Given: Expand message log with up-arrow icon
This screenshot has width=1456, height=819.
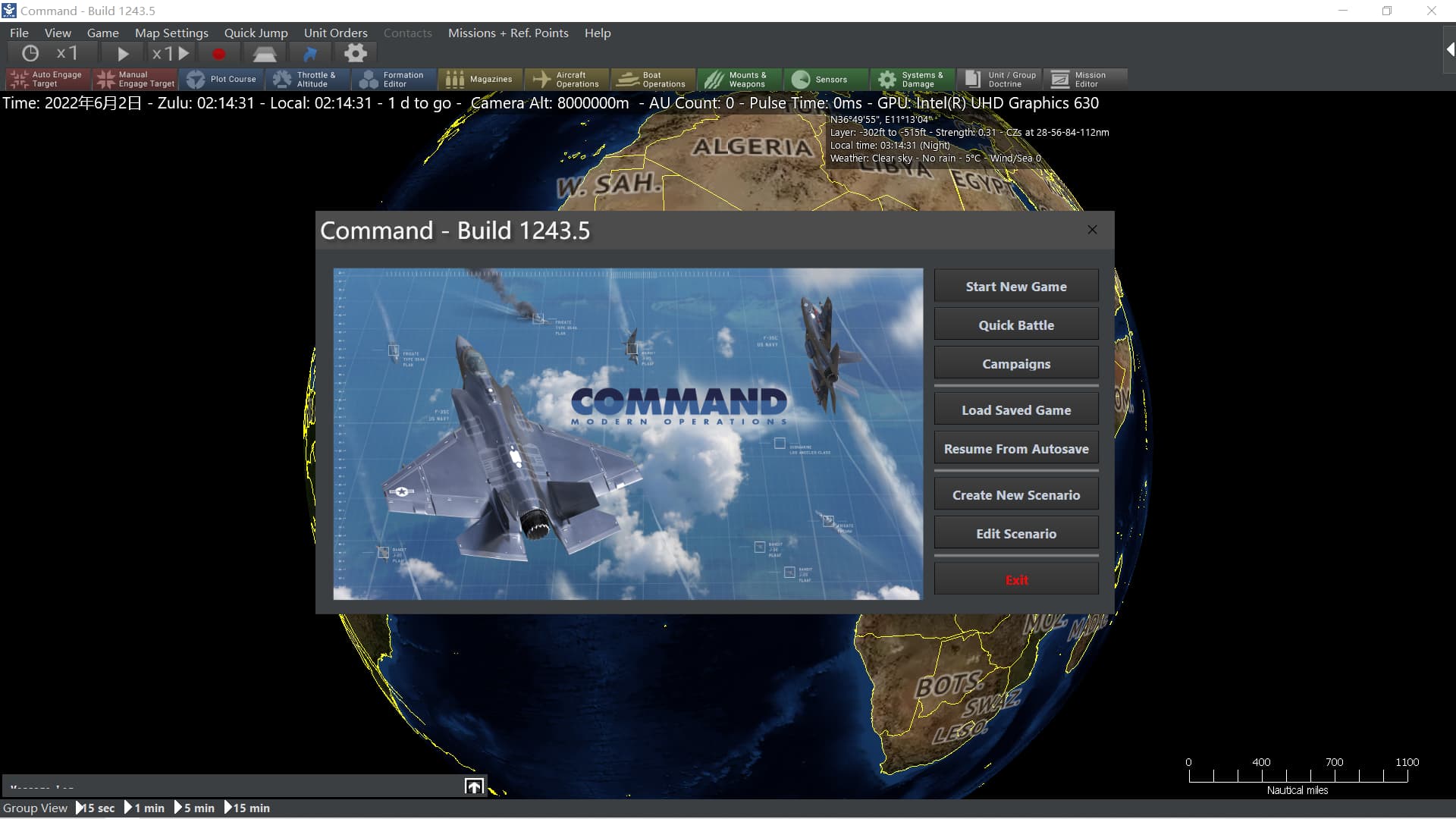Looking at the screenshot, I should click(x=474, y=786).
